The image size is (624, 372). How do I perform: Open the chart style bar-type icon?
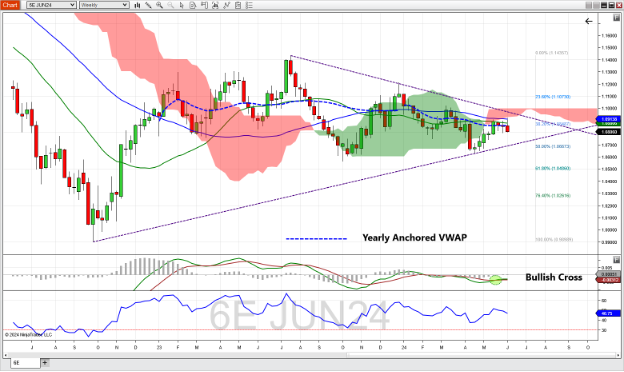pos(137,5)
